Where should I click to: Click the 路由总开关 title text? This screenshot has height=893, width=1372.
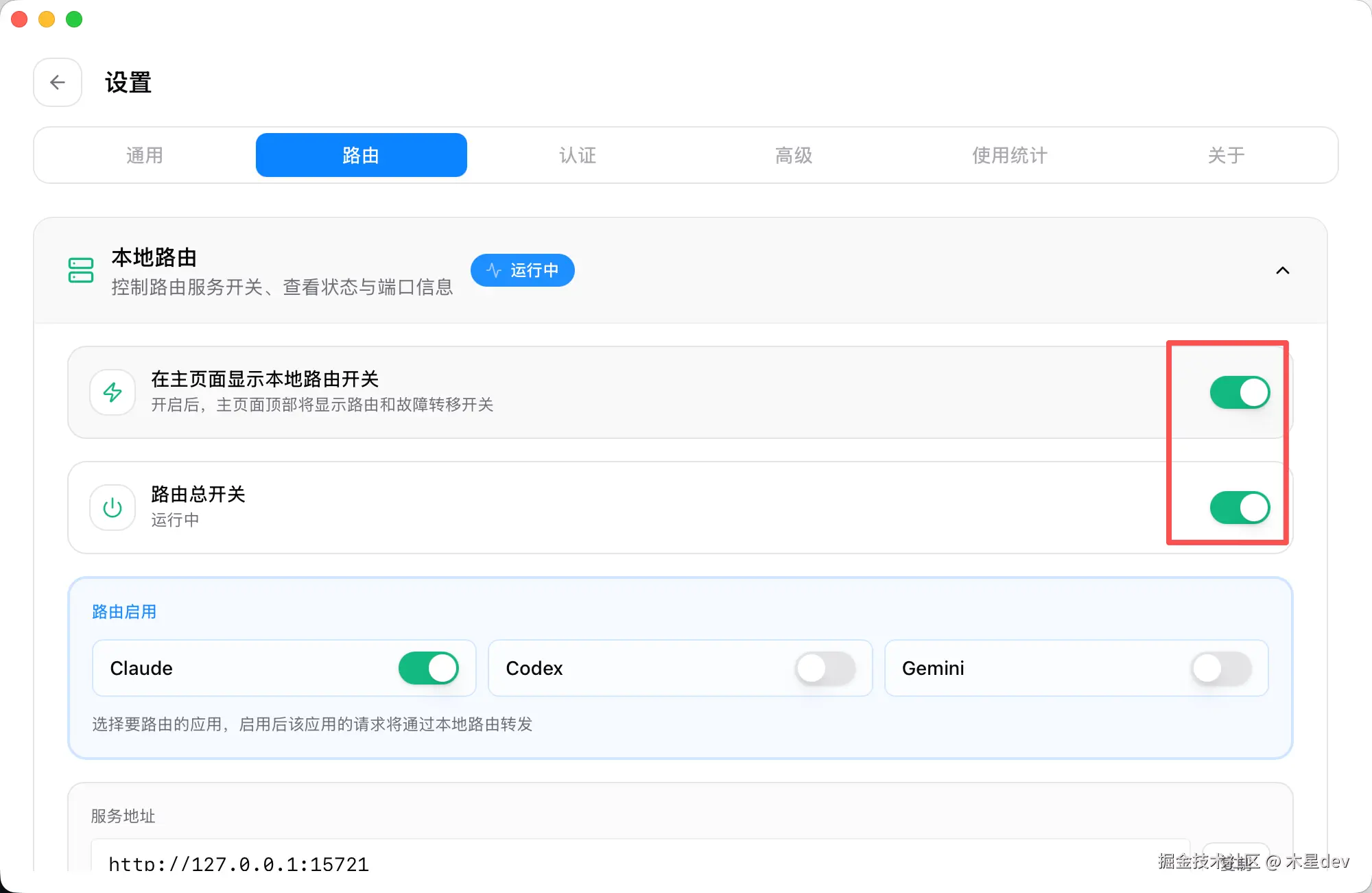(x=198, y=495)
